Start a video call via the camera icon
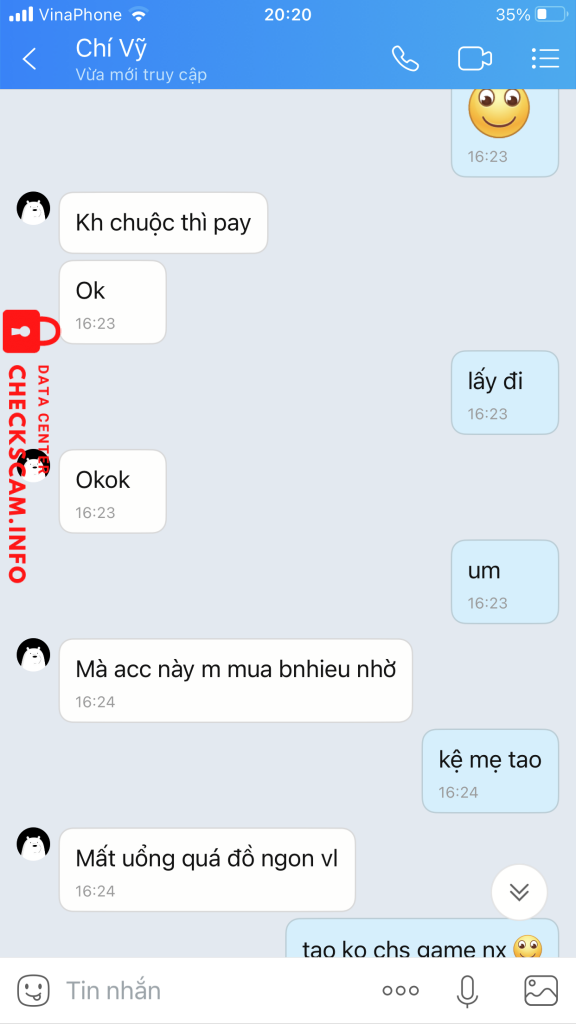 click(475, 59)
